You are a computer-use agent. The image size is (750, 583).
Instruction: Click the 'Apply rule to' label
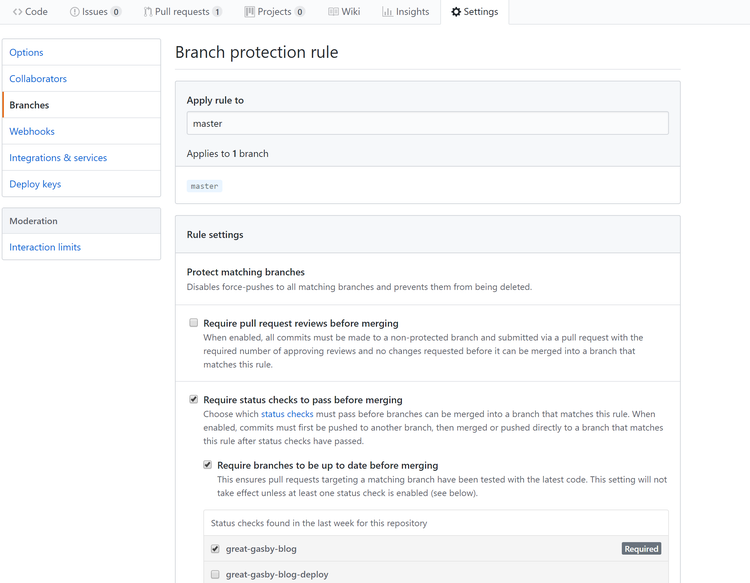pyautogui.click(x=215, y=100)
